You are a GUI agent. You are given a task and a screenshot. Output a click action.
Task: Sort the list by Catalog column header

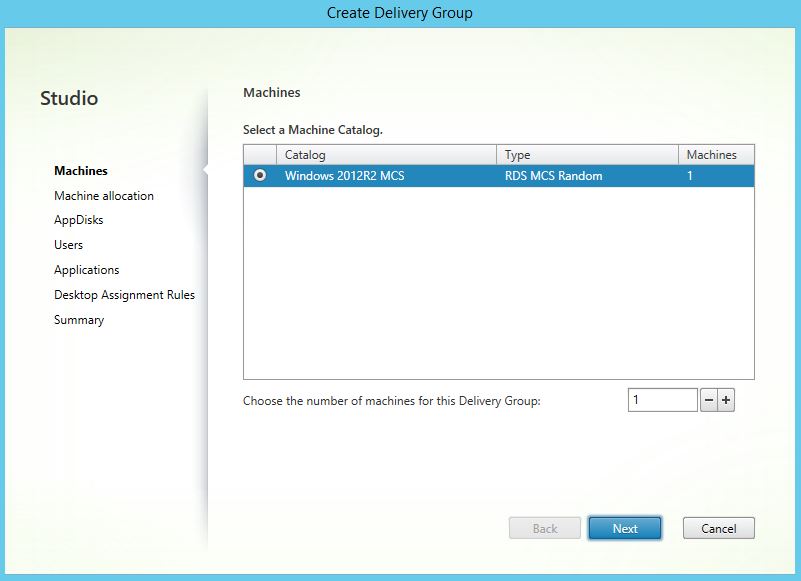coord(388,155)
